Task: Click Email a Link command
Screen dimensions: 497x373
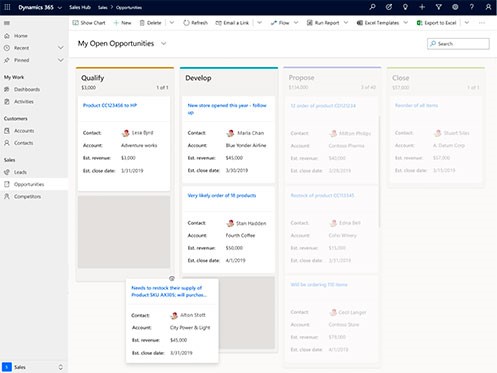Action: pyautogui.click(x=232, y=23)
